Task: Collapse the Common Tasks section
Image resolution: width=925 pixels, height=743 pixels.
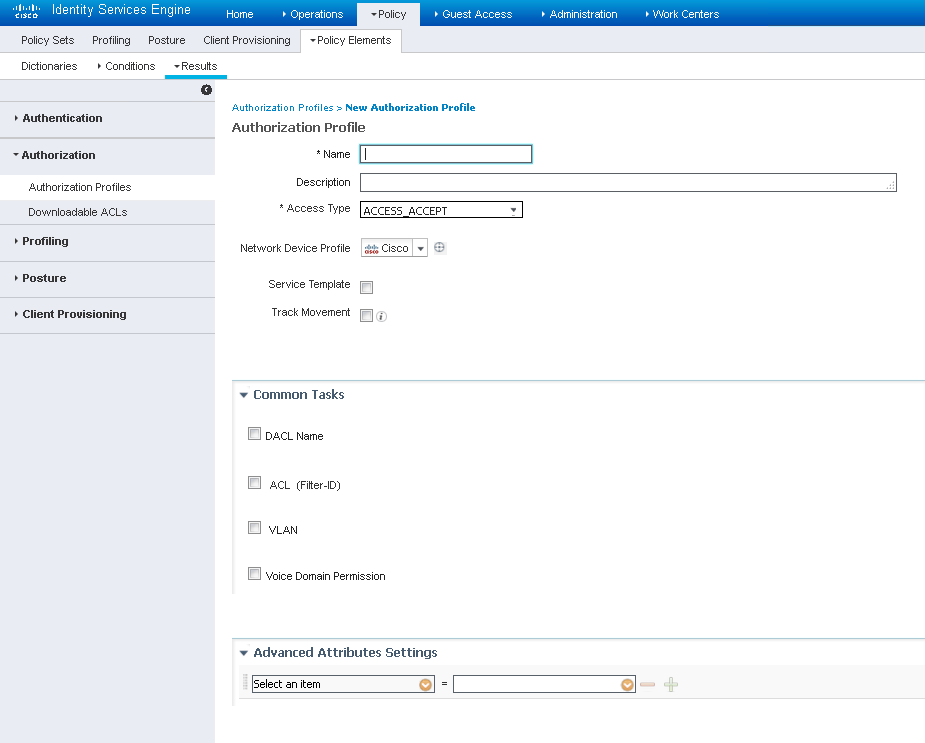Action: 244,395
